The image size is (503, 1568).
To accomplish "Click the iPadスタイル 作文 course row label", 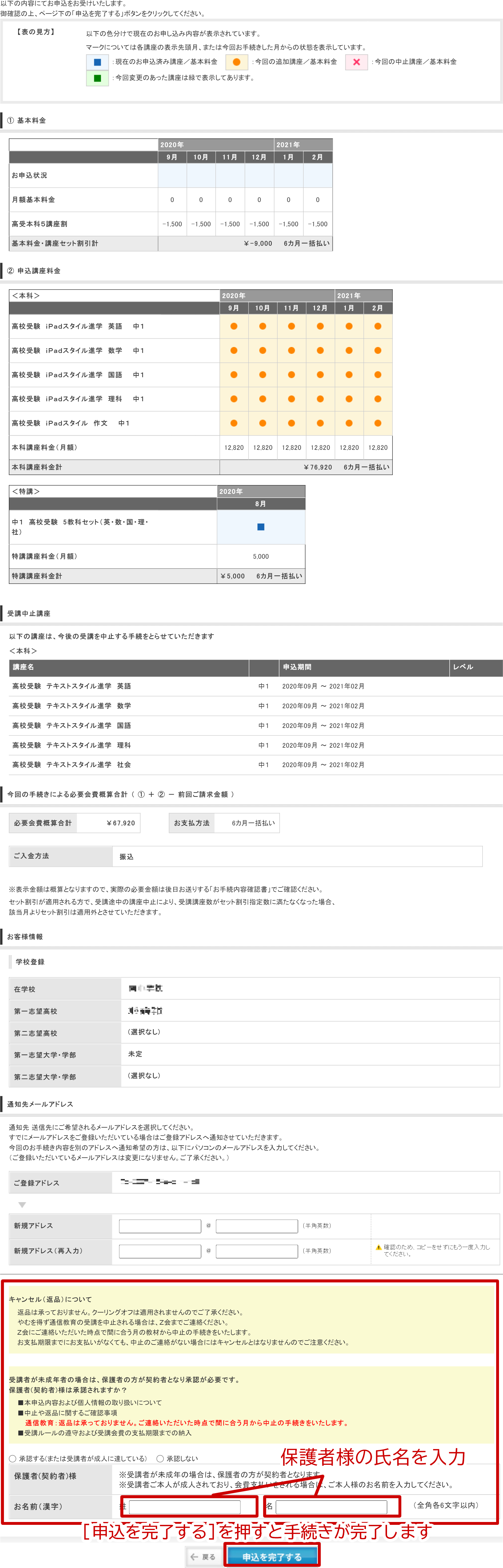I will coord(71,423).
